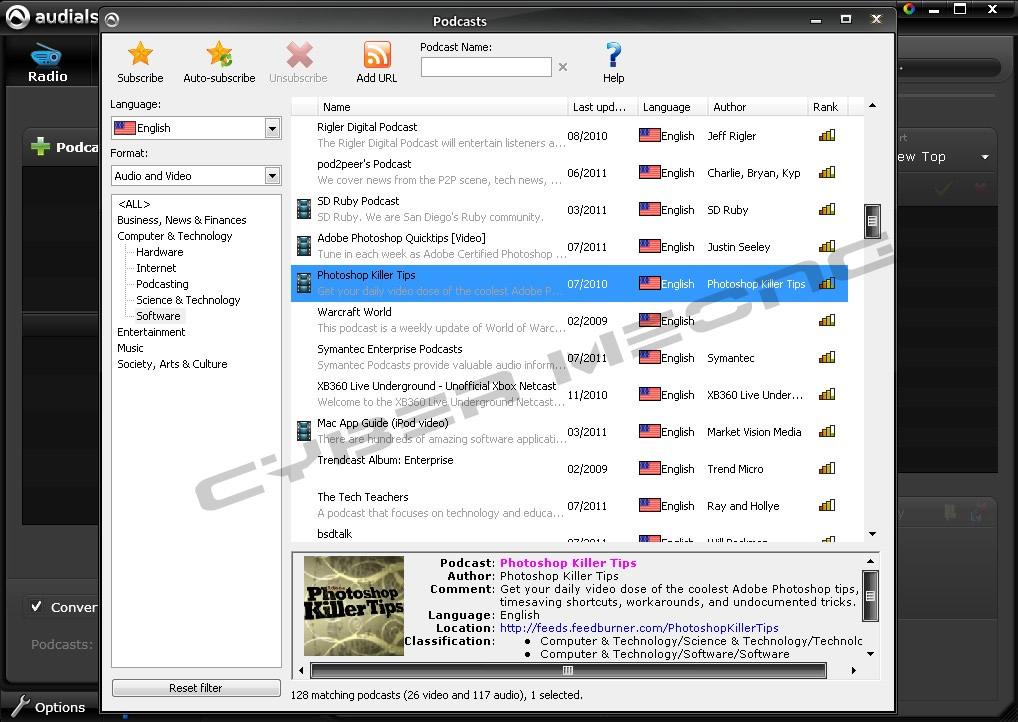Select Music category

[130, 348]
